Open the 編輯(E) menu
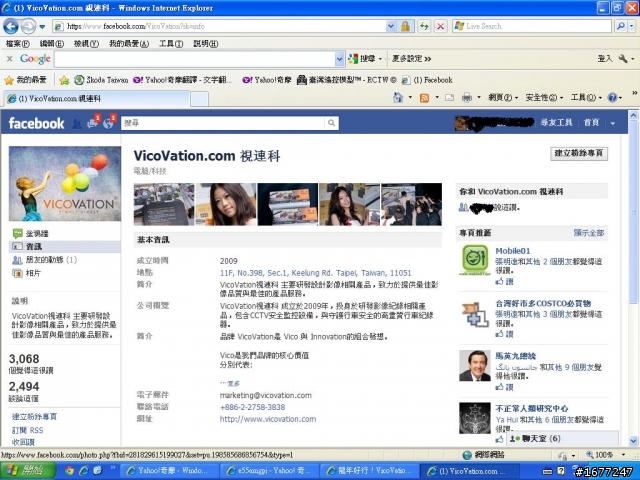Viewport: 640px width, 480px height. [x=52, y=44]
